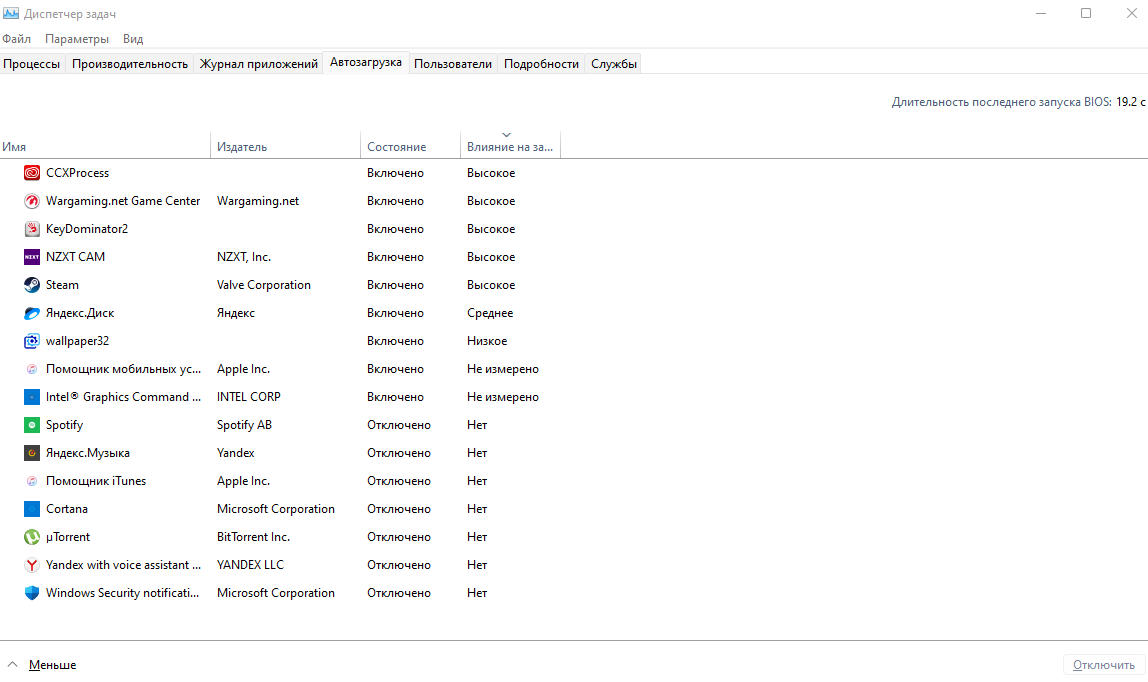Click the Spotify AB publisher cell
This screenshot has width=1148, height=682.
pyautogui.click(x=244, y=425)
